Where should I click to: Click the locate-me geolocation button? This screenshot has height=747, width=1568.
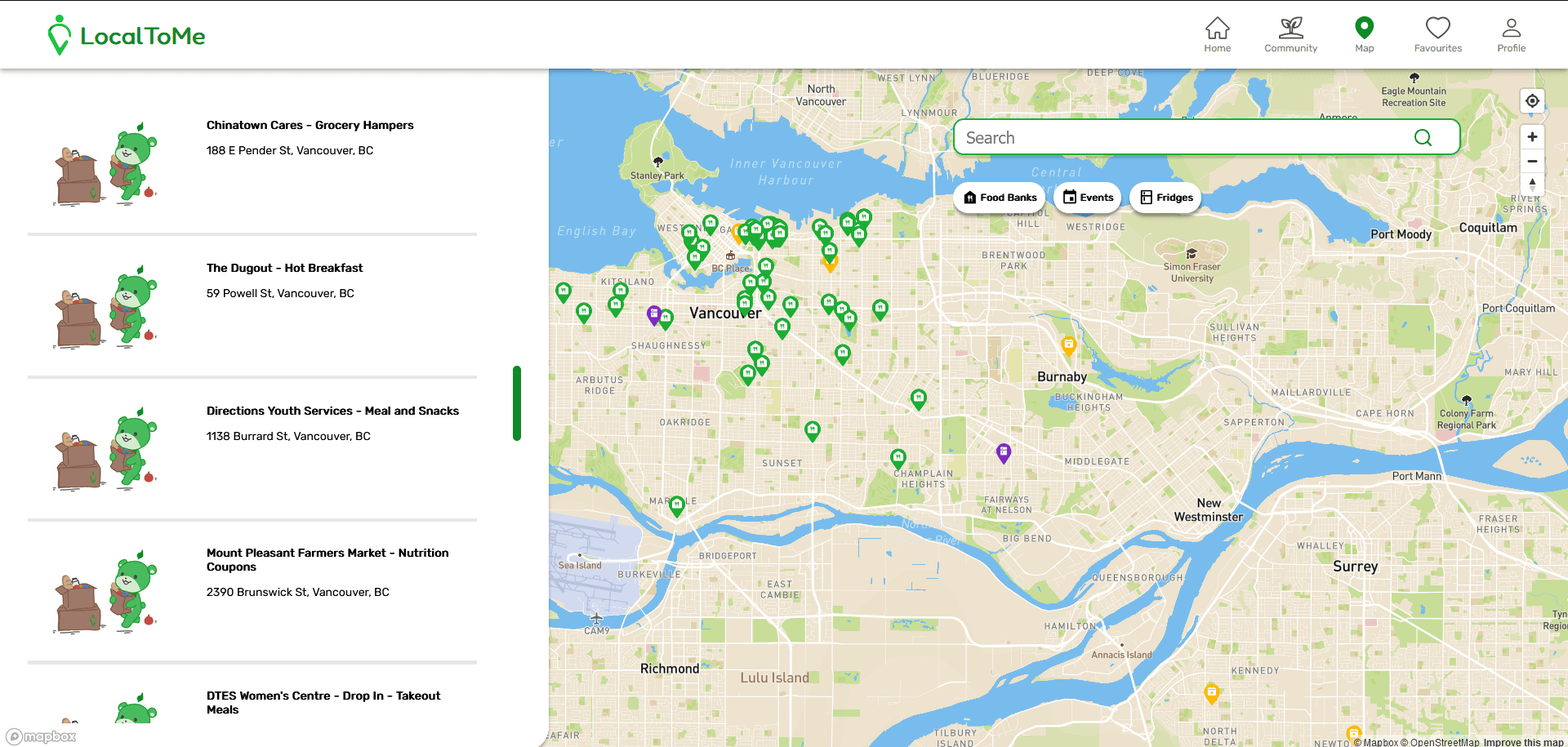click(1532, 101)
